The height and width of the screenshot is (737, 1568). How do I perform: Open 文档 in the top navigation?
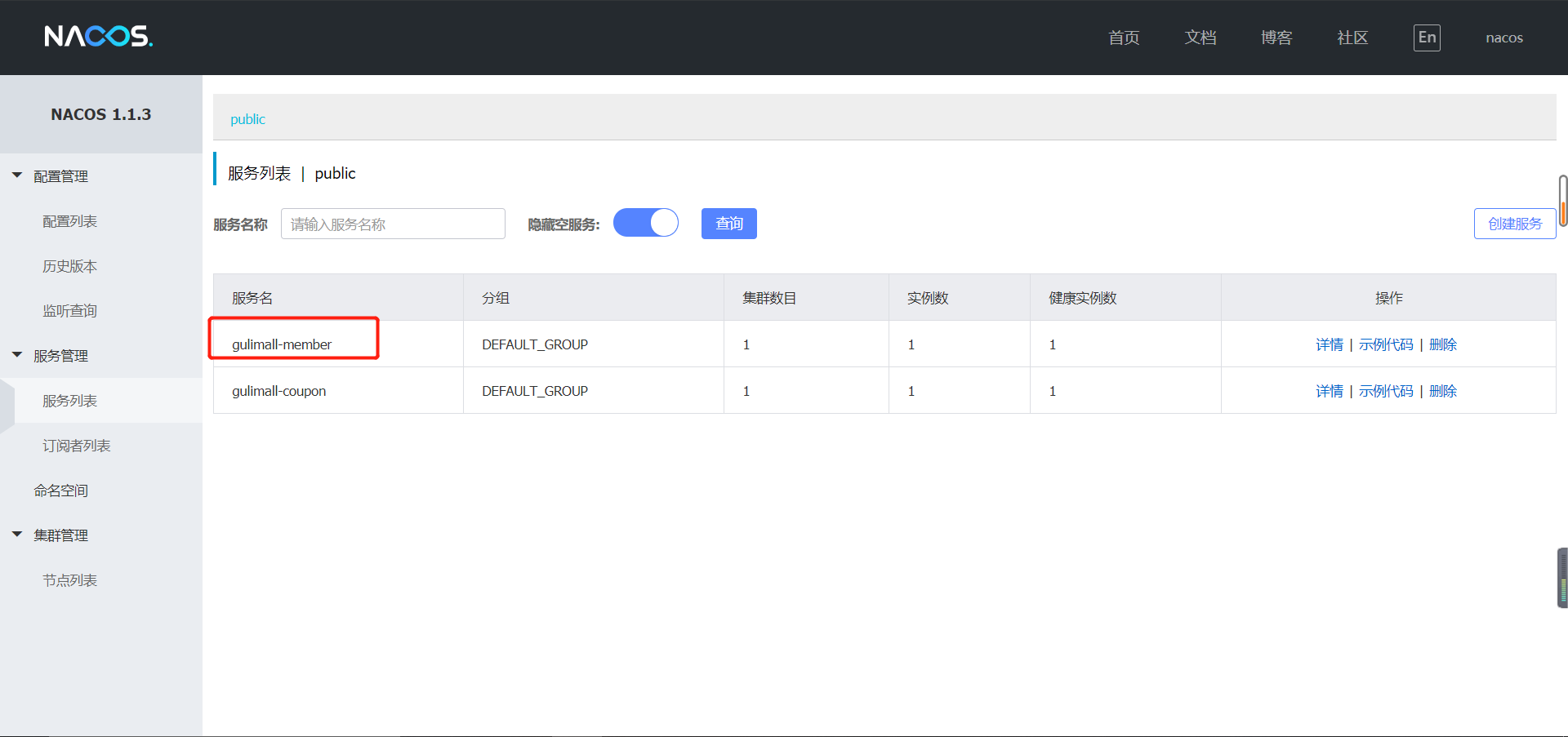(1200, 38)
